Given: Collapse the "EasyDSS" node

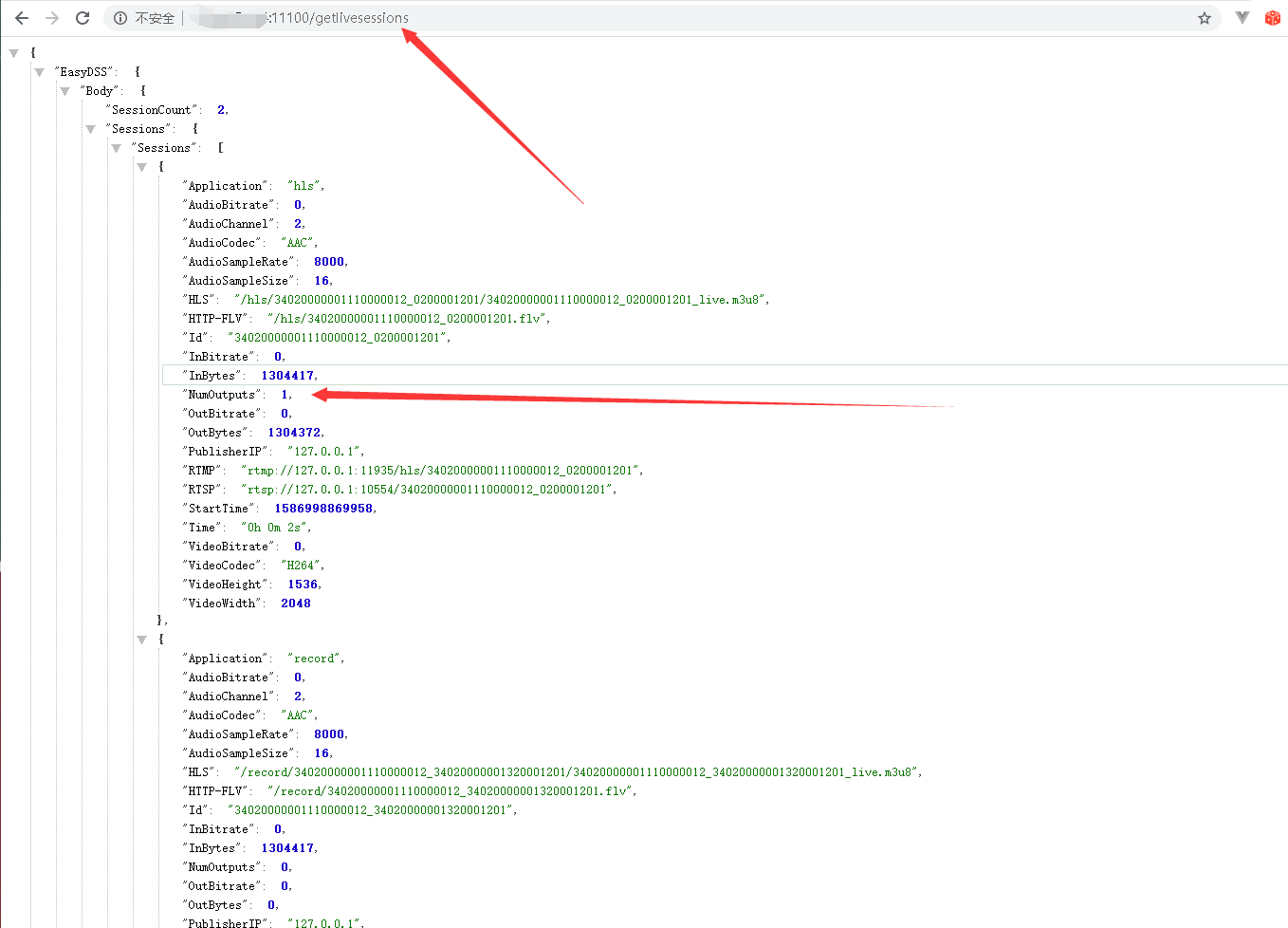Looking at the screenshot, I should pyautogui.click(x=40, y=72).
